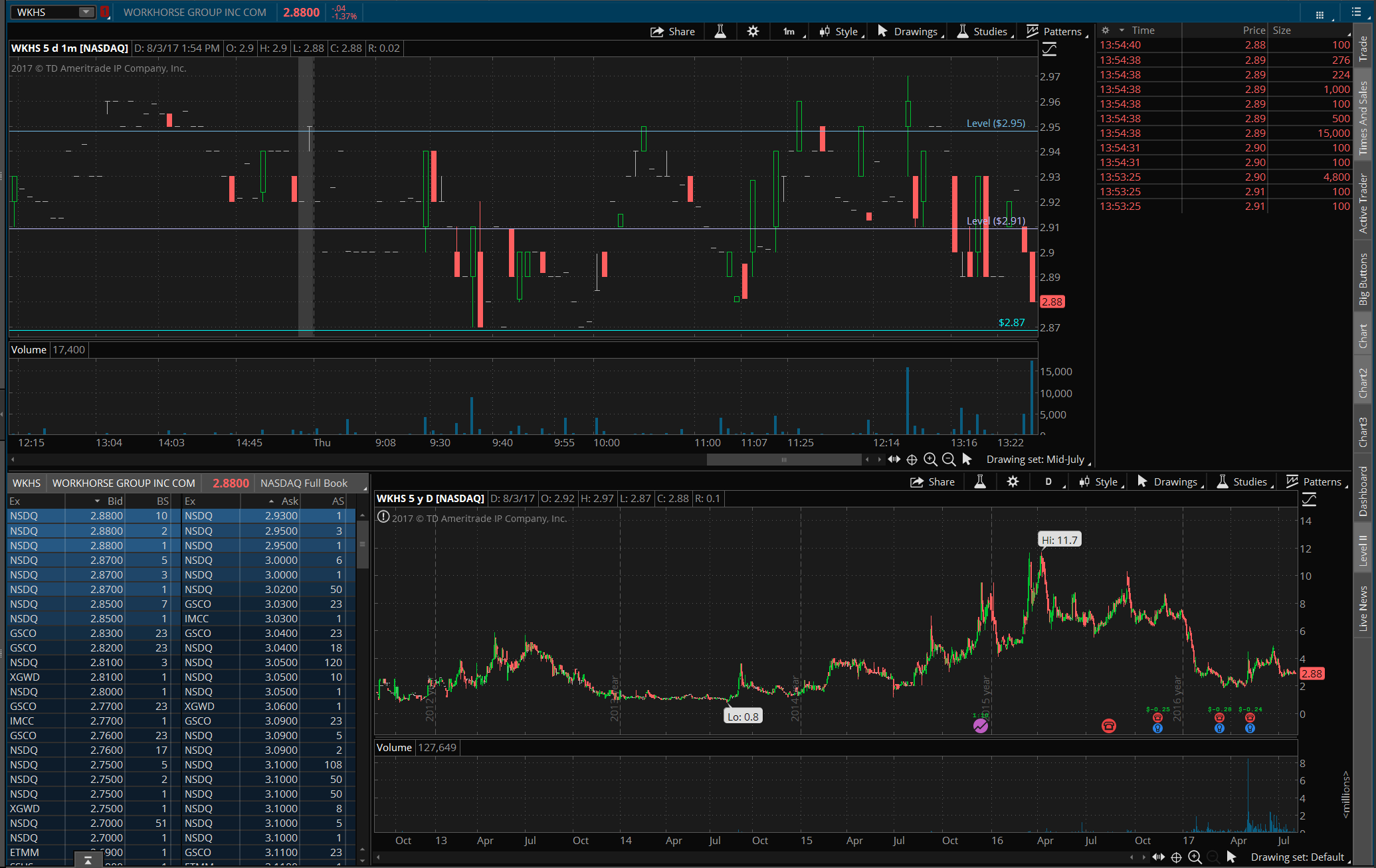Open upper chart settings gear
1376x868 pixels.
tap(753, 31)
